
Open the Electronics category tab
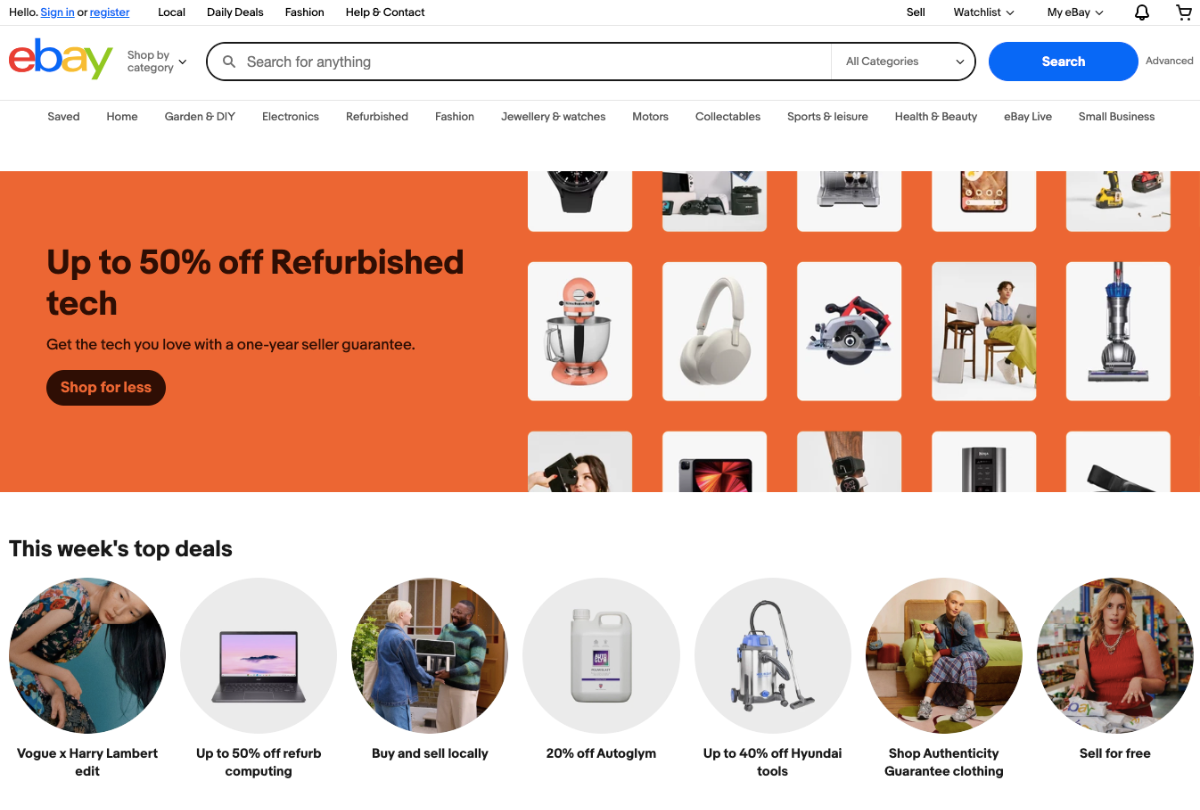[x=290, y=117]
